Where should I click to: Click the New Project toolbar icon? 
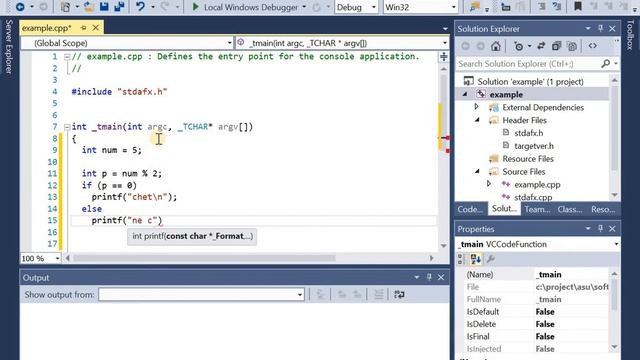point(65,7)
